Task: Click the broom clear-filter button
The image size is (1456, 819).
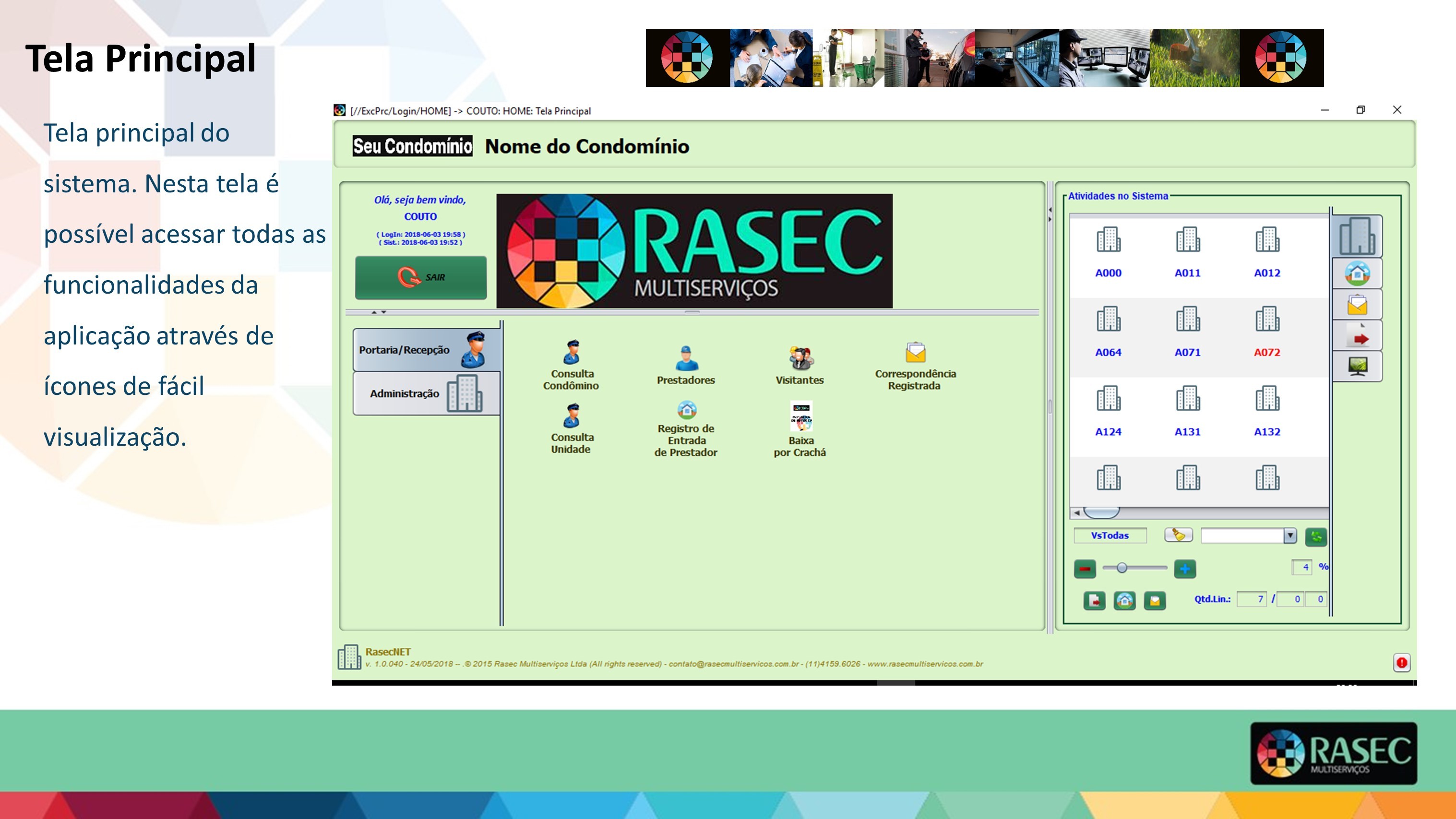Action: coord(1179,534)
